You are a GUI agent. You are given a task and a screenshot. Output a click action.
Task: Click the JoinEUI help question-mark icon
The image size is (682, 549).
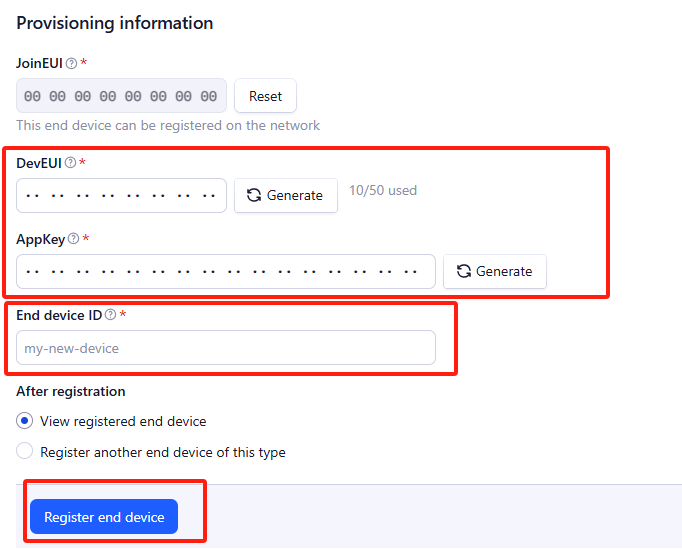pos(71,64)
